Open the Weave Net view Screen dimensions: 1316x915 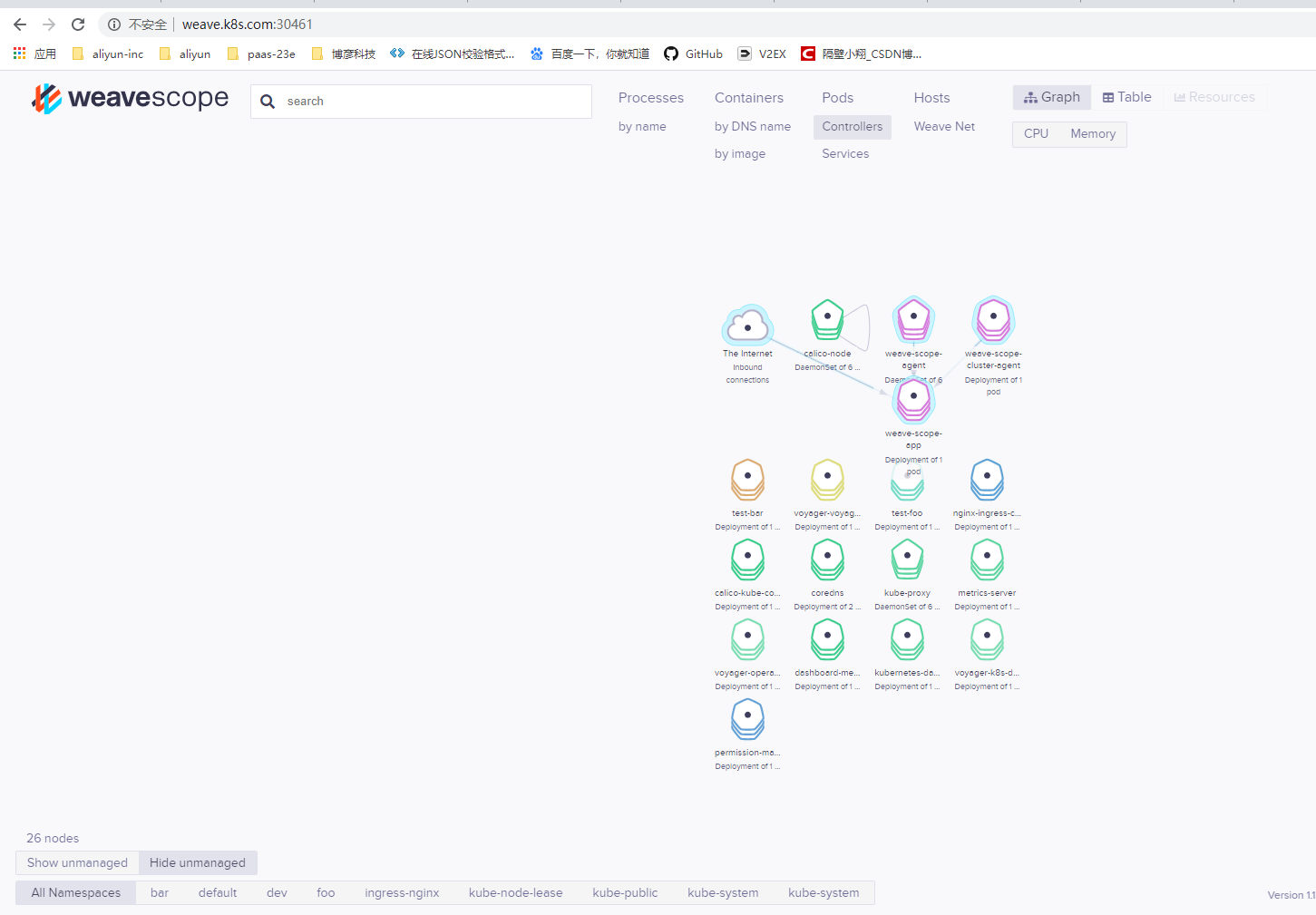pos(944,127)
